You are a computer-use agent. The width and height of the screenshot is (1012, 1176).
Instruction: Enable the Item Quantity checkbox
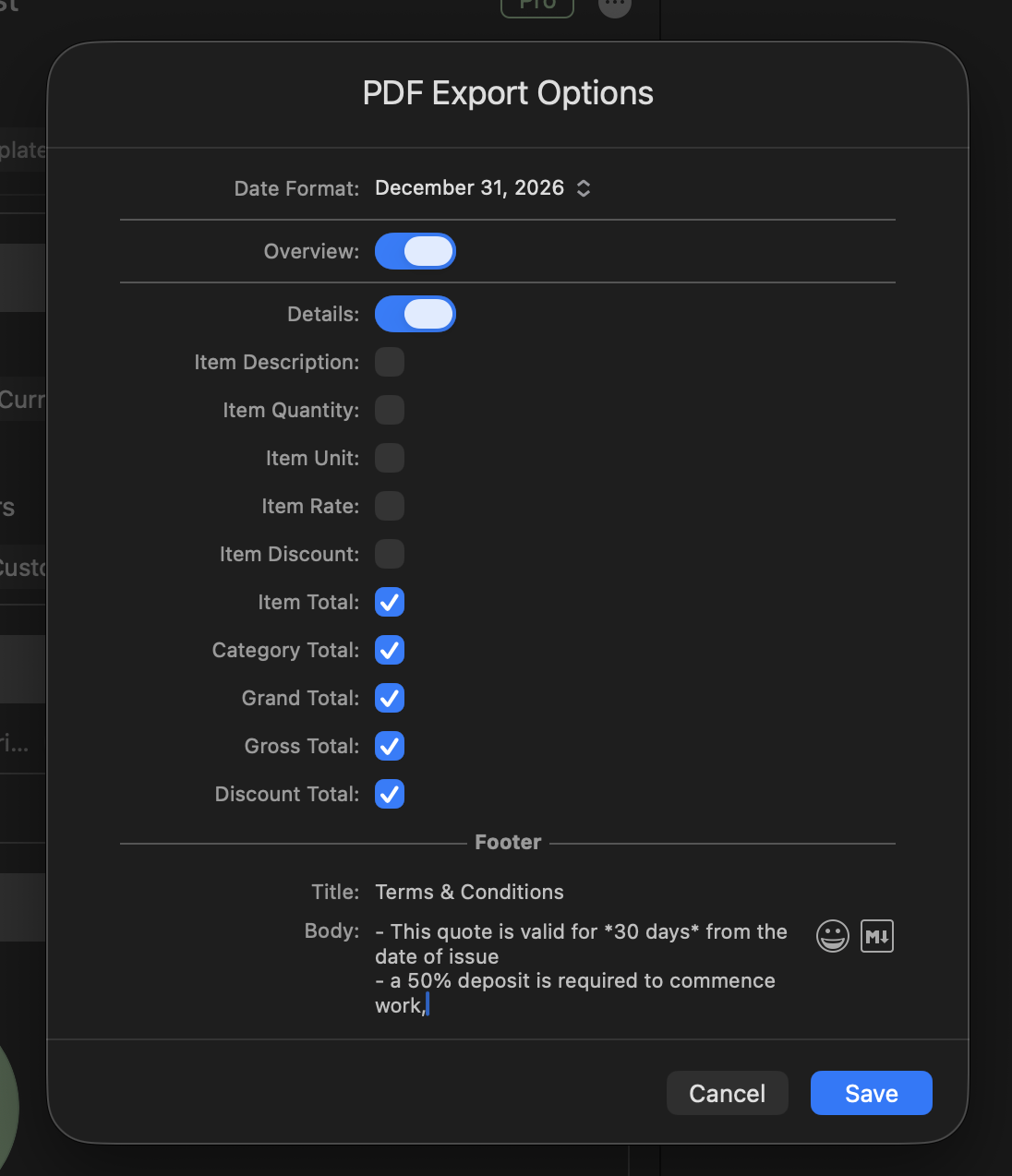(390, 410)
